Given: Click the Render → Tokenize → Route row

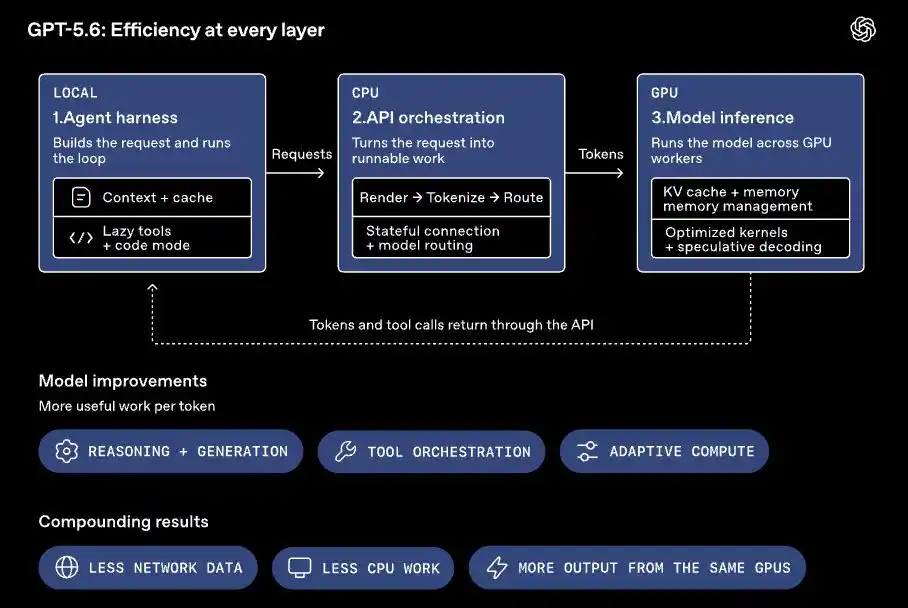Looking at the screenshot, I should [x=451, y=197].
